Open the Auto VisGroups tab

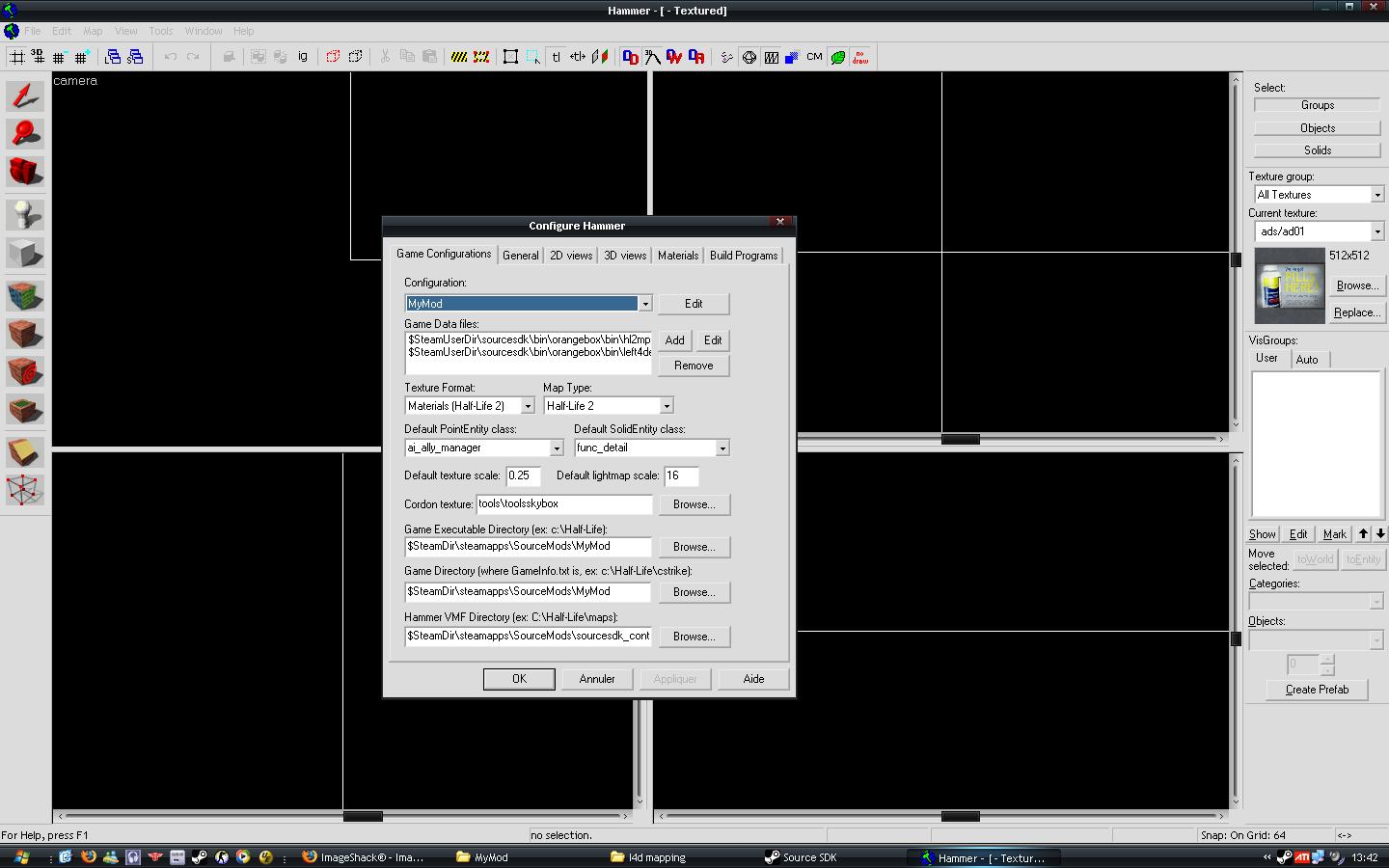(x=1307, y=360)
